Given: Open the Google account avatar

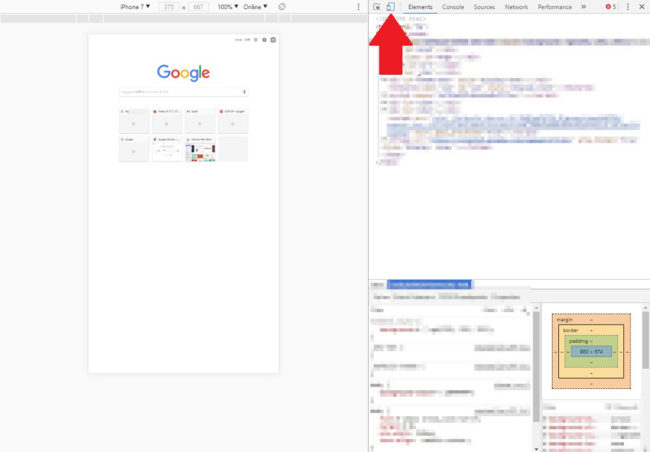Looking at the screenshot, I should (273, 40).
